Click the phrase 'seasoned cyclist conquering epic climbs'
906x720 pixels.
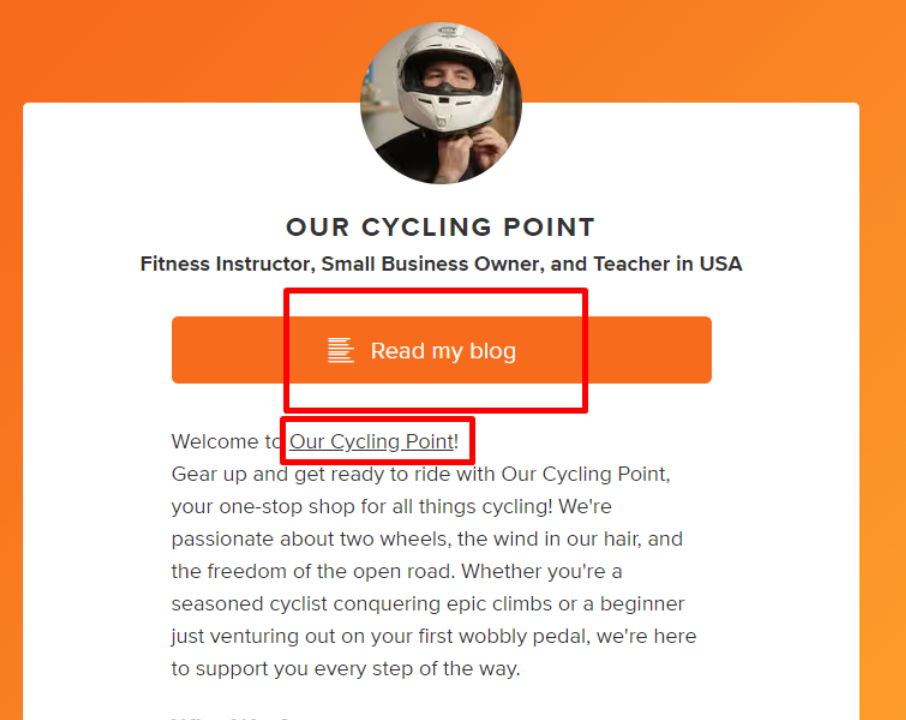coord(345,604)
